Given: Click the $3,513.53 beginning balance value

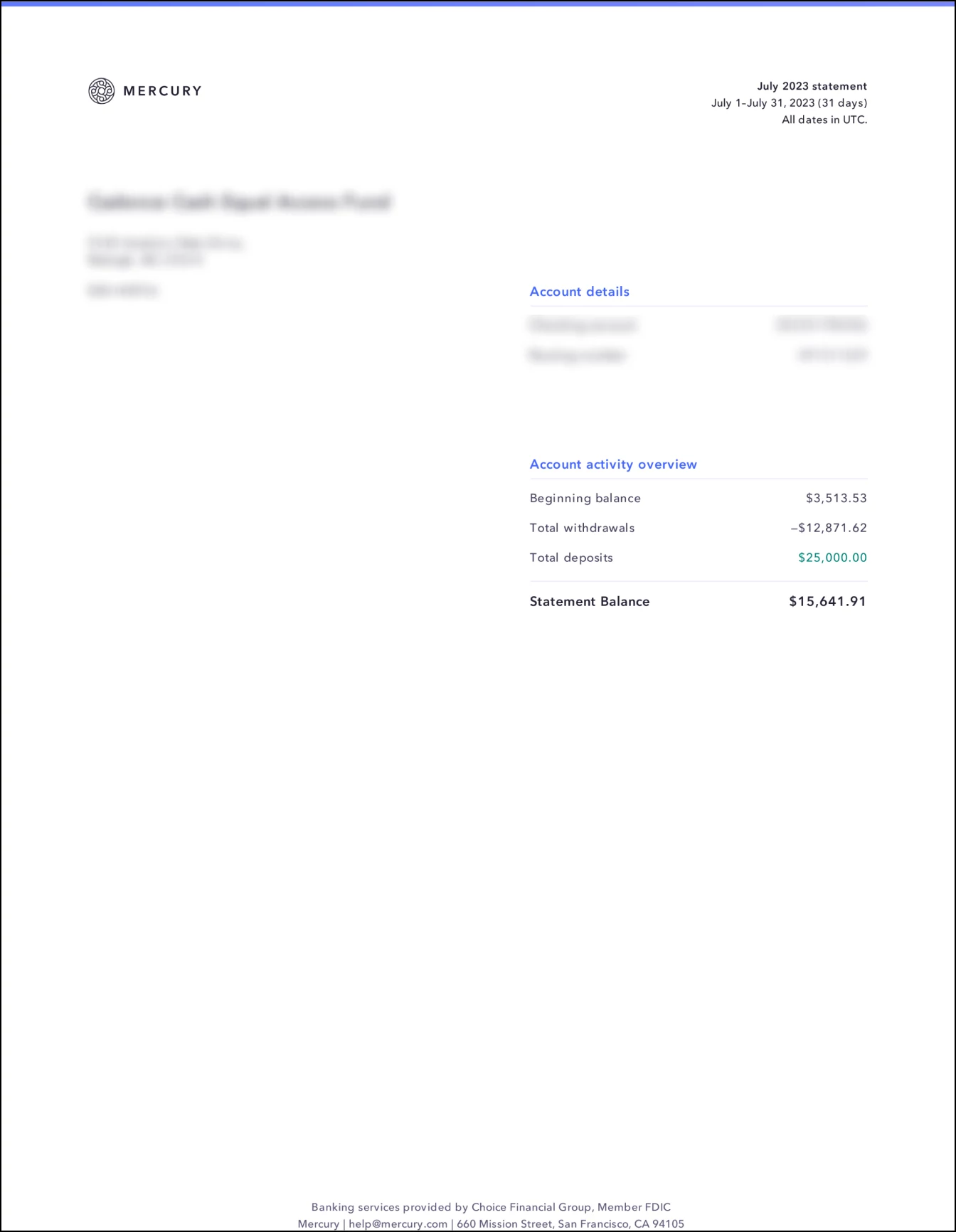Looking at the screenshot, I should click(x=836, y=498).
